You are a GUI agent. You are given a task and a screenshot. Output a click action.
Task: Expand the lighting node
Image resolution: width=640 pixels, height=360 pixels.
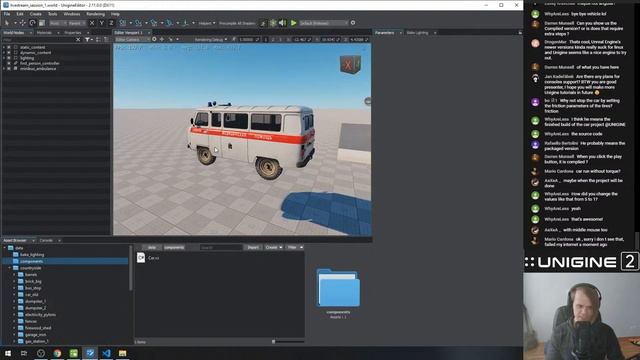click(x=4, y=58)
